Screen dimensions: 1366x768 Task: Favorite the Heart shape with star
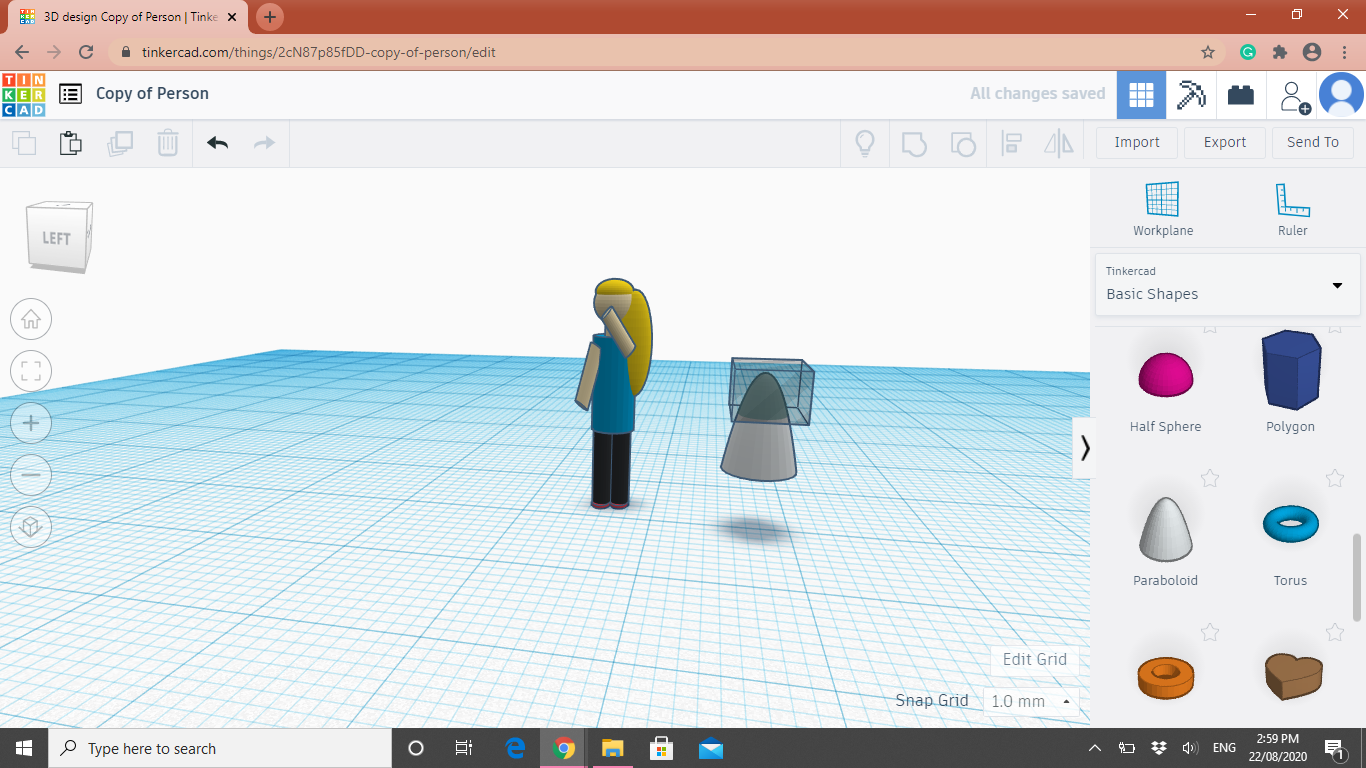click(x=1335, y=632)
